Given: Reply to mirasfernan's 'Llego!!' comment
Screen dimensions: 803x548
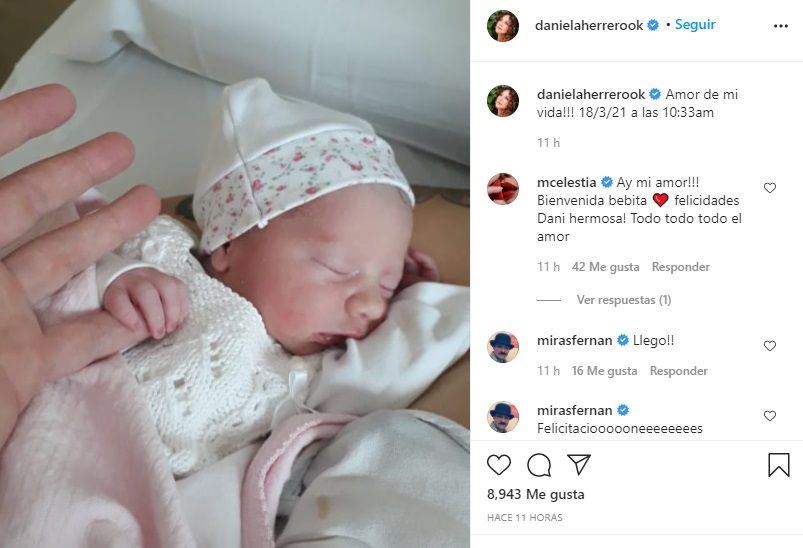Looking at the screenshot, I should click(x=679, y=371).
